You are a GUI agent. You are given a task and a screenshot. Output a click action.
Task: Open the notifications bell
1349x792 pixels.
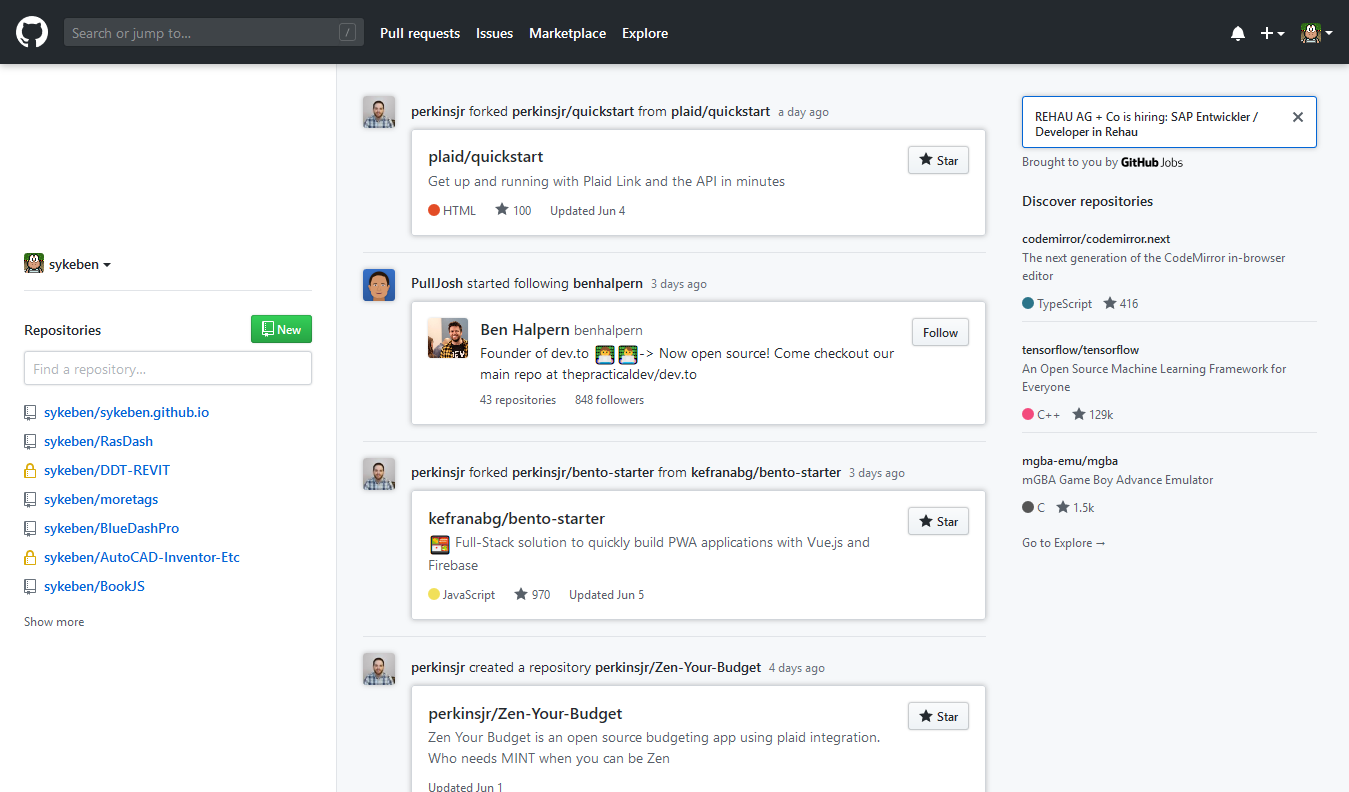click(x=1238, y=33)
